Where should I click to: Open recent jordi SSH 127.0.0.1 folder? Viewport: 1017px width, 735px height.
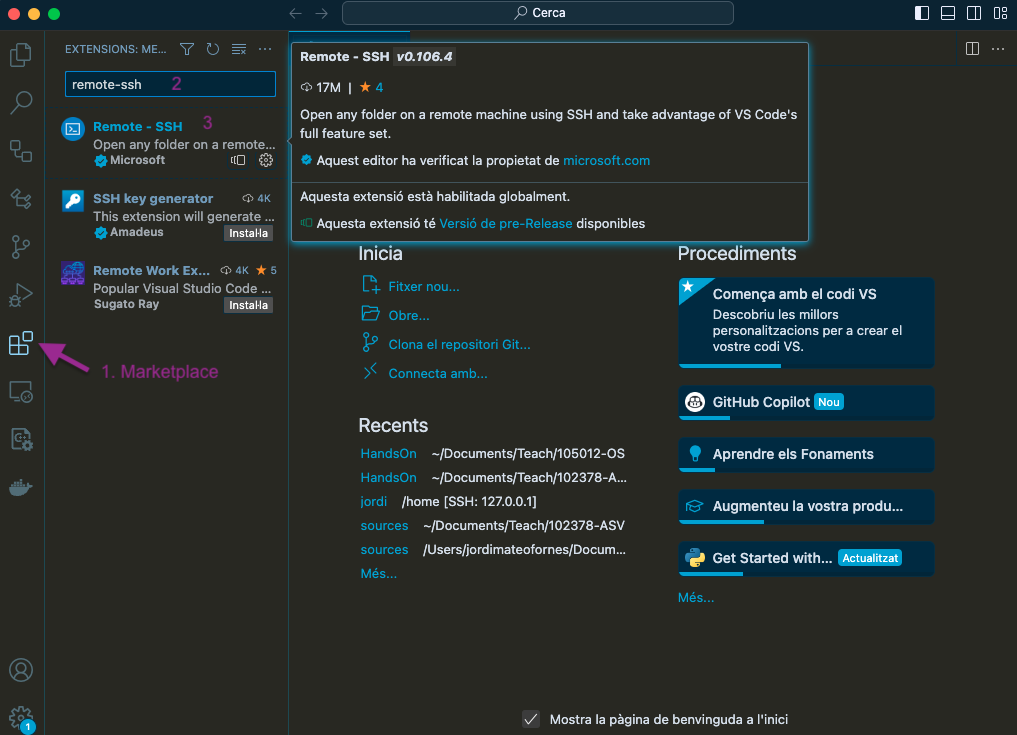(374, 501)
